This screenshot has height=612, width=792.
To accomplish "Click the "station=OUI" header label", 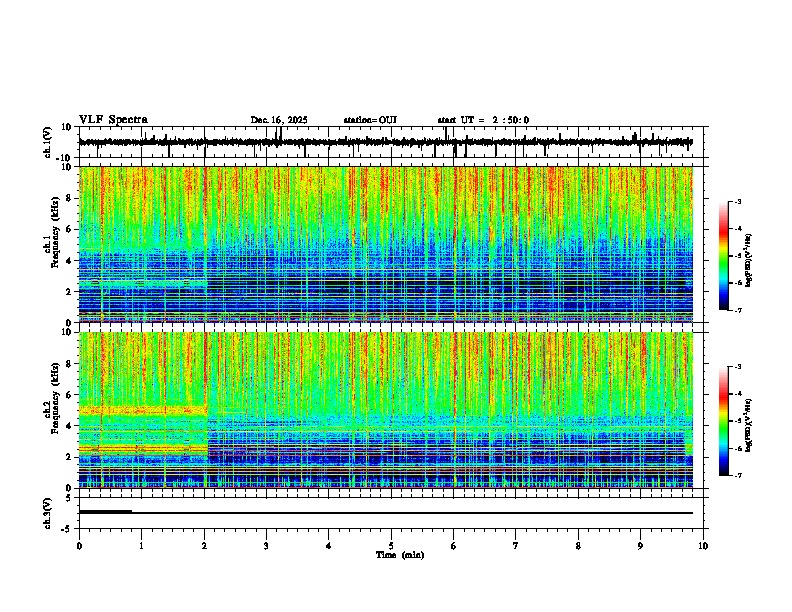I will tap(370, 120).
